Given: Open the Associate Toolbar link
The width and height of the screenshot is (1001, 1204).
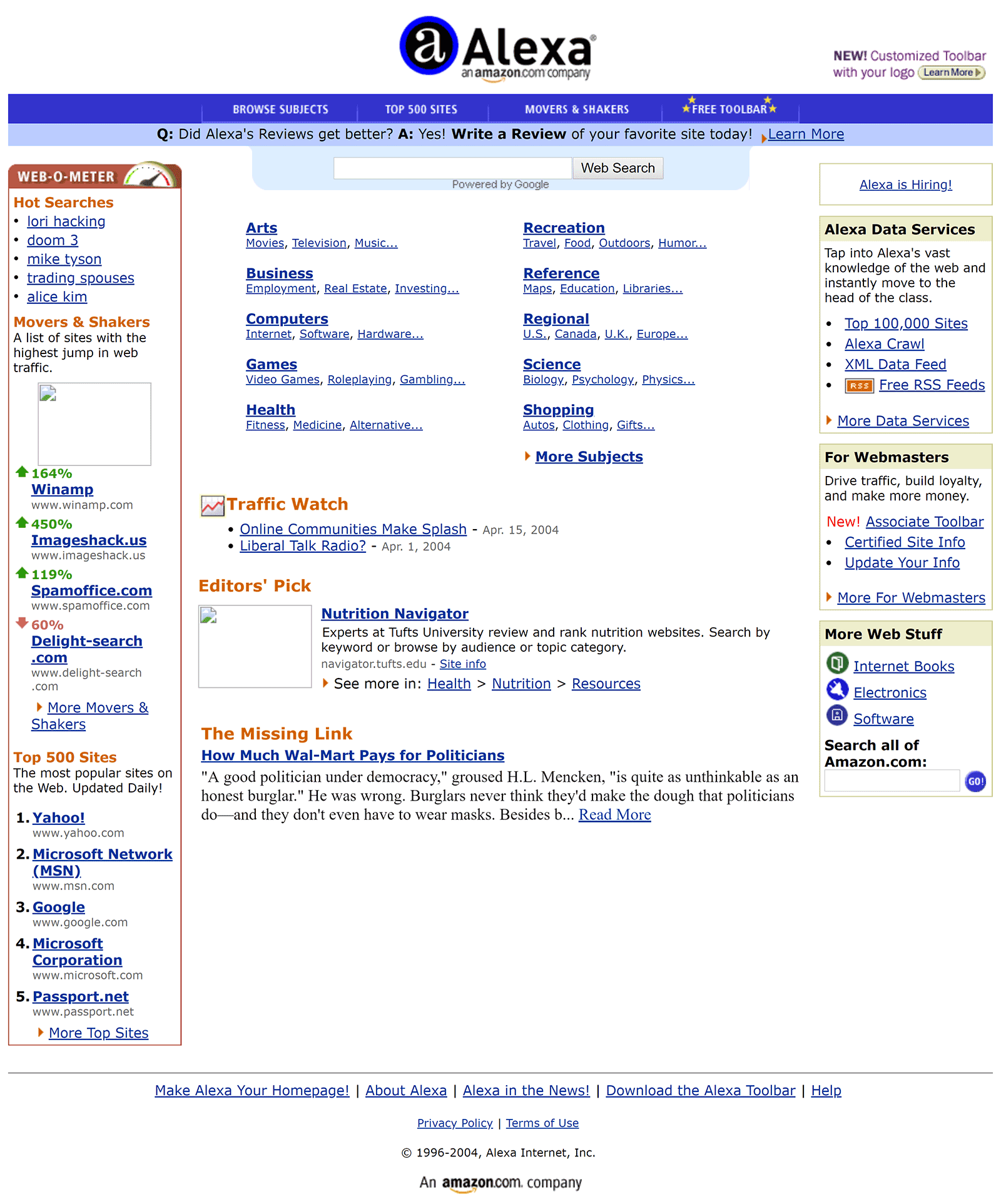Looking at the screenshot, I should (925, 522).
